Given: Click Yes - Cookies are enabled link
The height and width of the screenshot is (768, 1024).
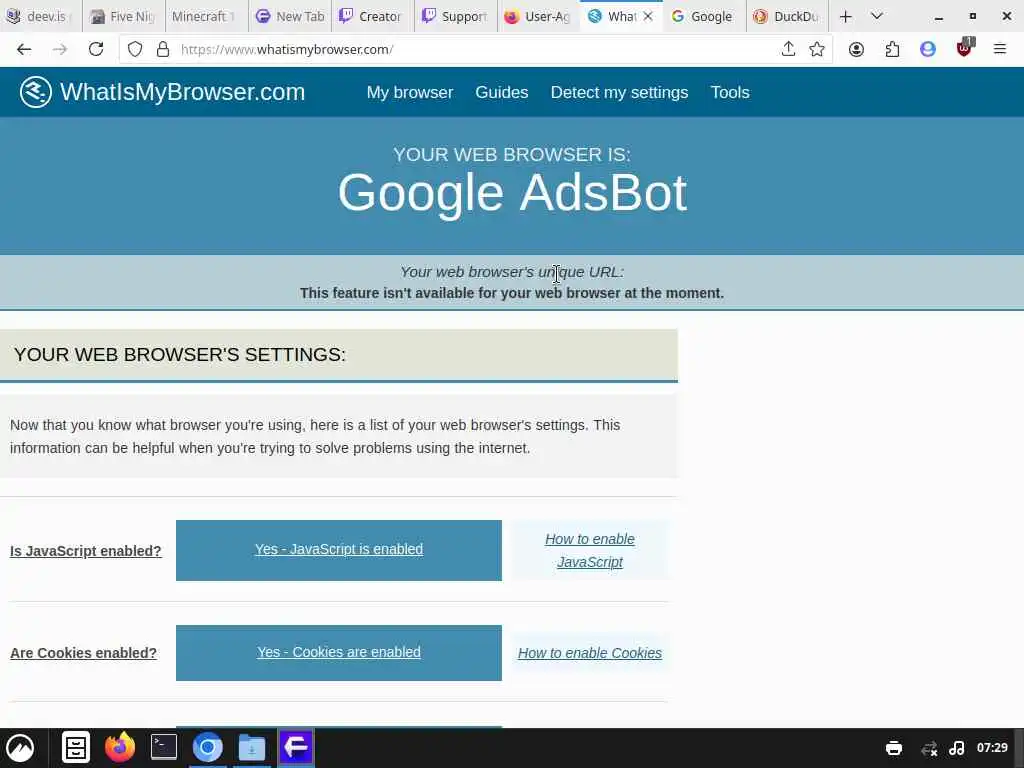Looking at the screenshot, I should [339, 652].
